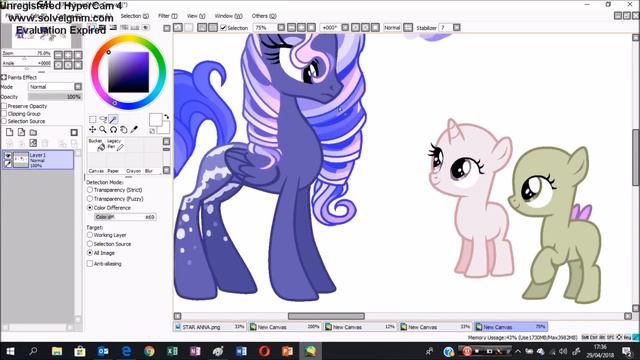This screenshot has width=640, height=360.
Task: Select Transparency (Fuzzy) detection mode
Action: point(90,199)
